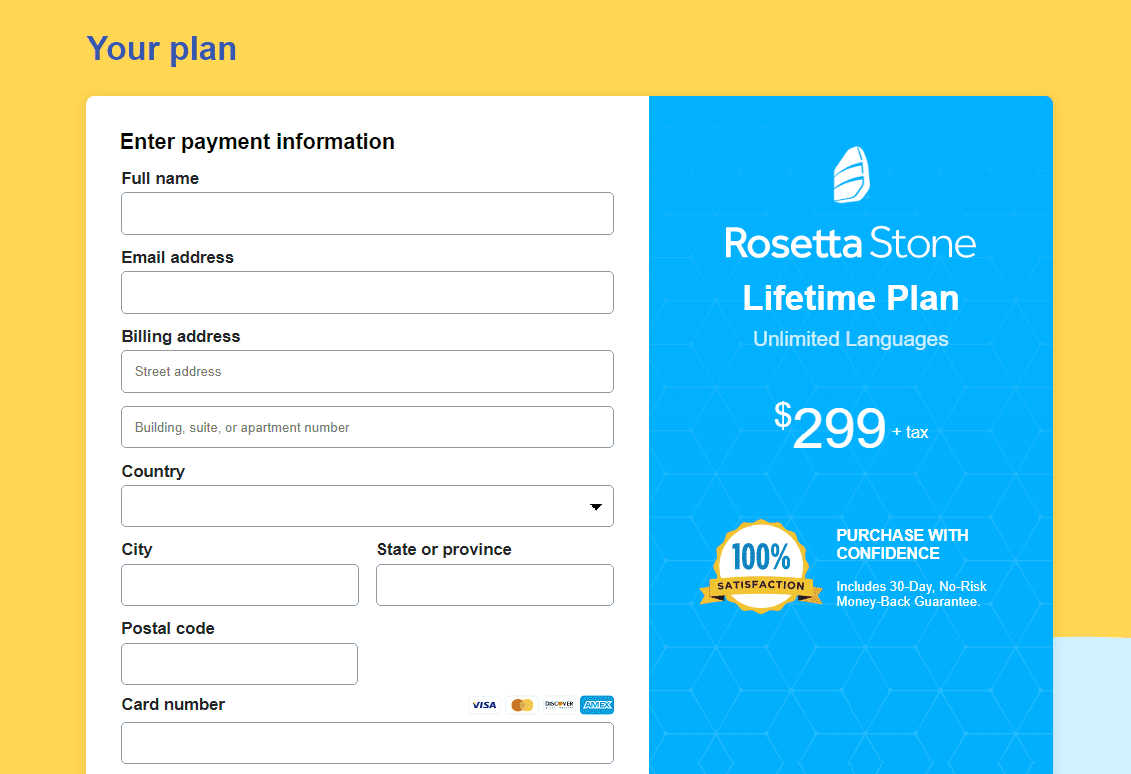The height and width of the screenshot is (774, 1131).
Task: Select the AMEX payment icon
Action: [x=597, y=705]
